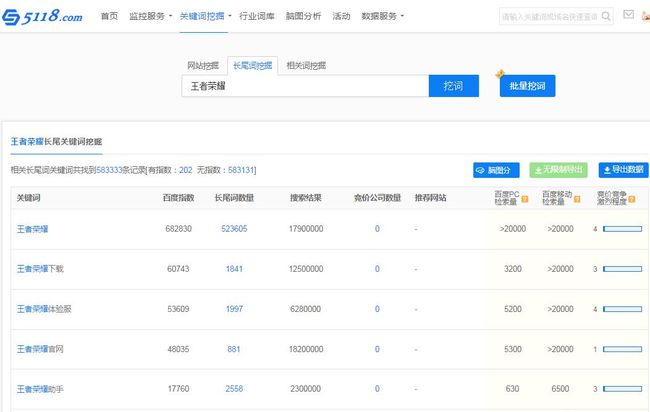Open the 监控服务 dropdown menu

(150, 16)
